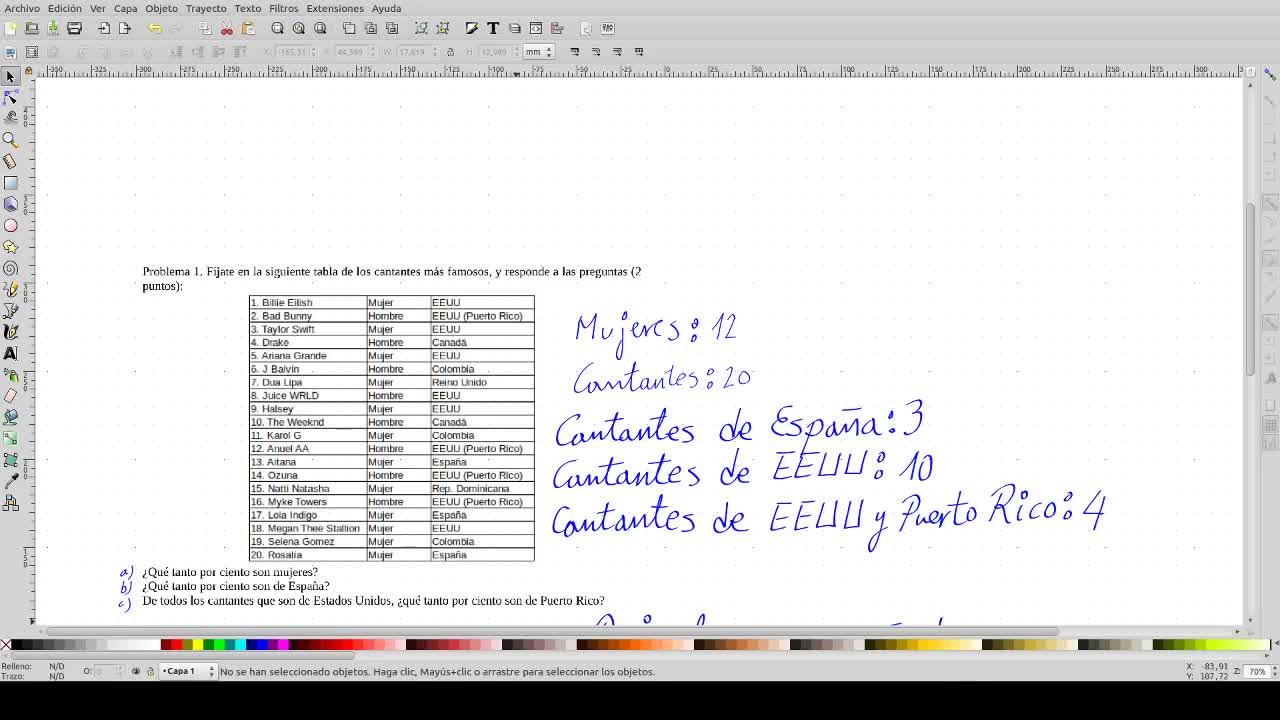Open the Capa 1 layer selector
1280x720 pixels.
coord(189,671)
